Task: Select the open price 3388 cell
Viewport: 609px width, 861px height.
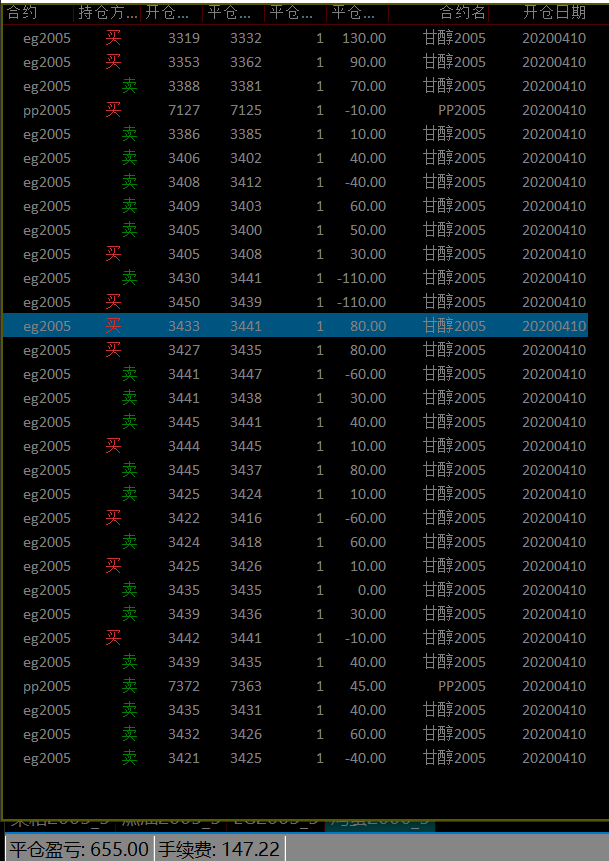Action: pos(184,86)
